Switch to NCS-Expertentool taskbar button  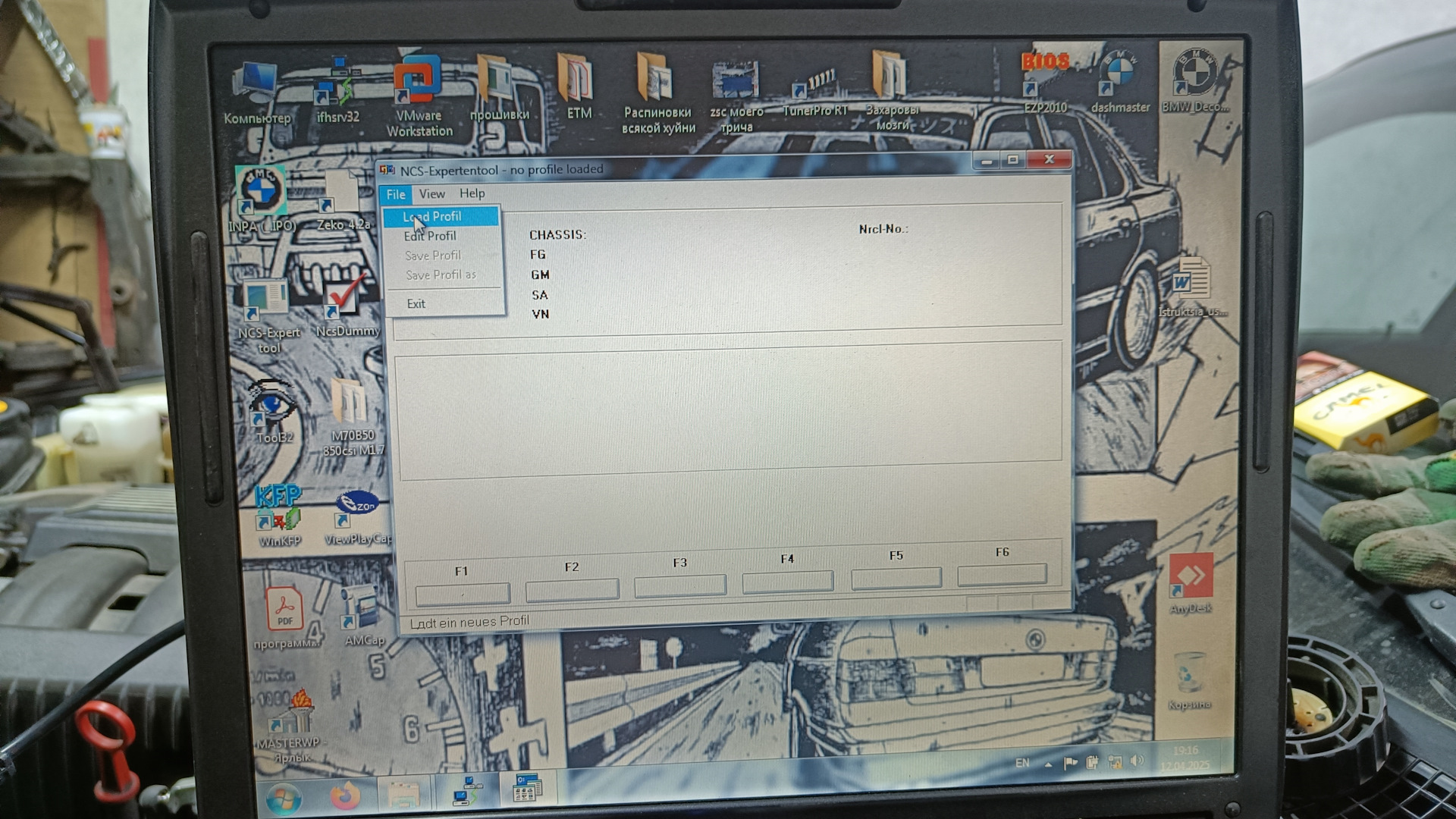(x=527, y=789)
